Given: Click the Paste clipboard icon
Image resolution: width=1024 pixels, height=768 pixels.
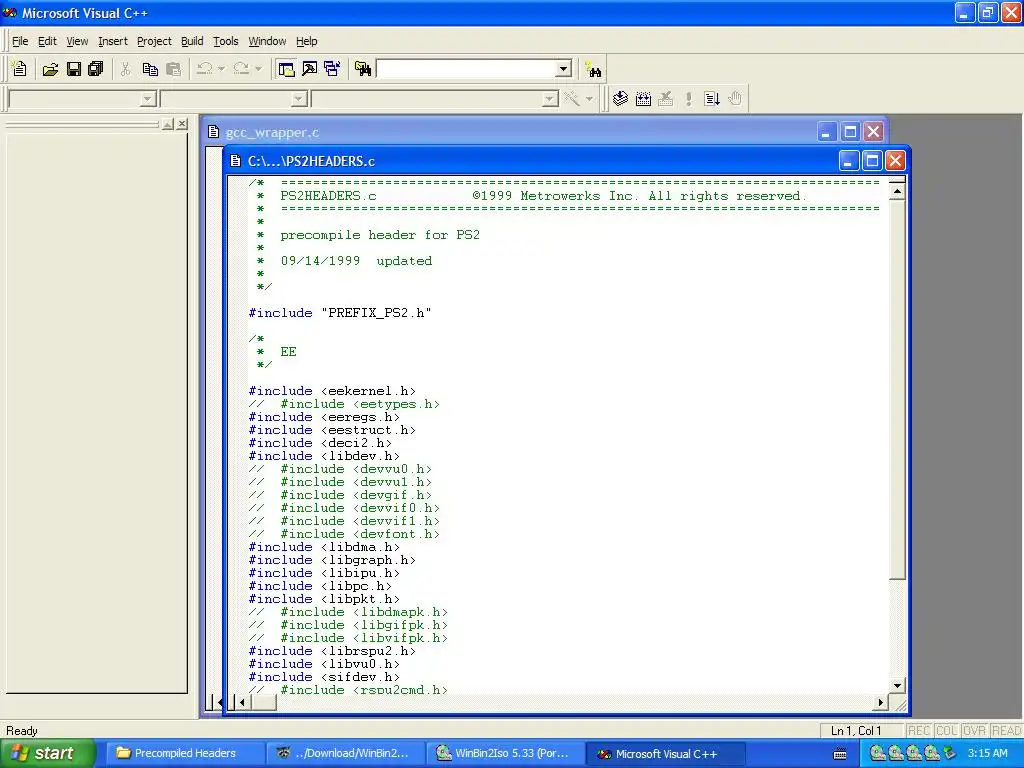Looking at the screenshot, I should 173,69.
